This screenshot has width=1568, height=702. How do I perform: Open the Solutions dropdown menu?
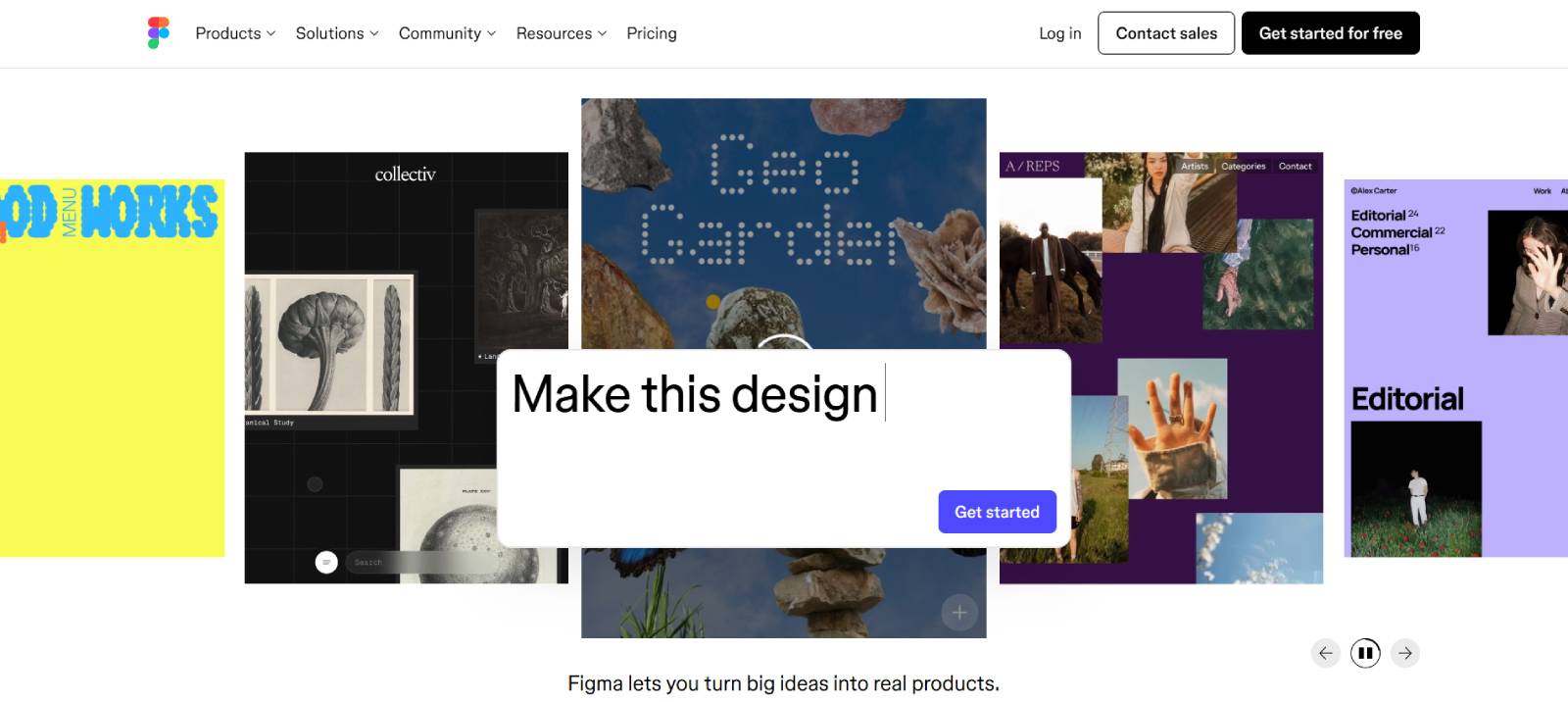tap(337, 33)
